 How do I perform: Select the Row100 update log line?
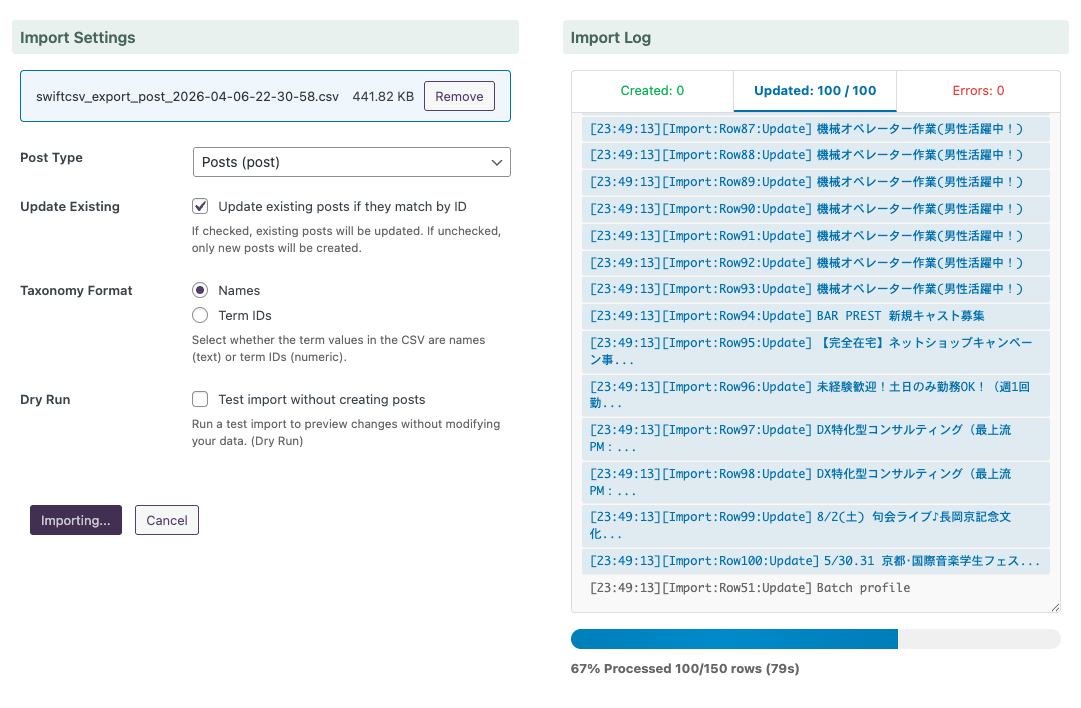(815, 561)
